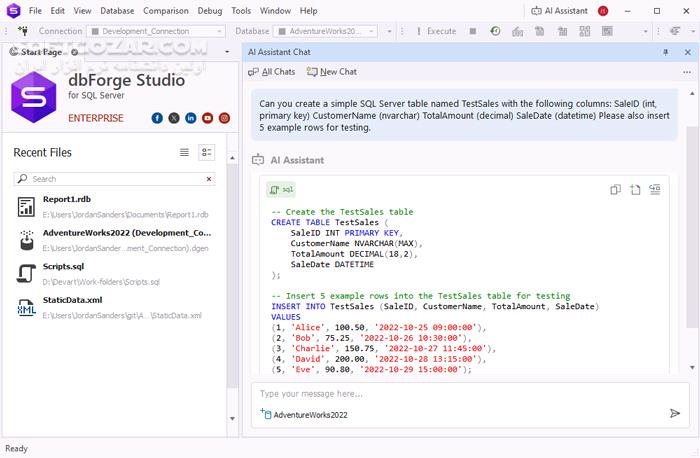Open AdventureWorks2022 data generator recent file
The image size is (700, 458).
[x=114, y=240]
